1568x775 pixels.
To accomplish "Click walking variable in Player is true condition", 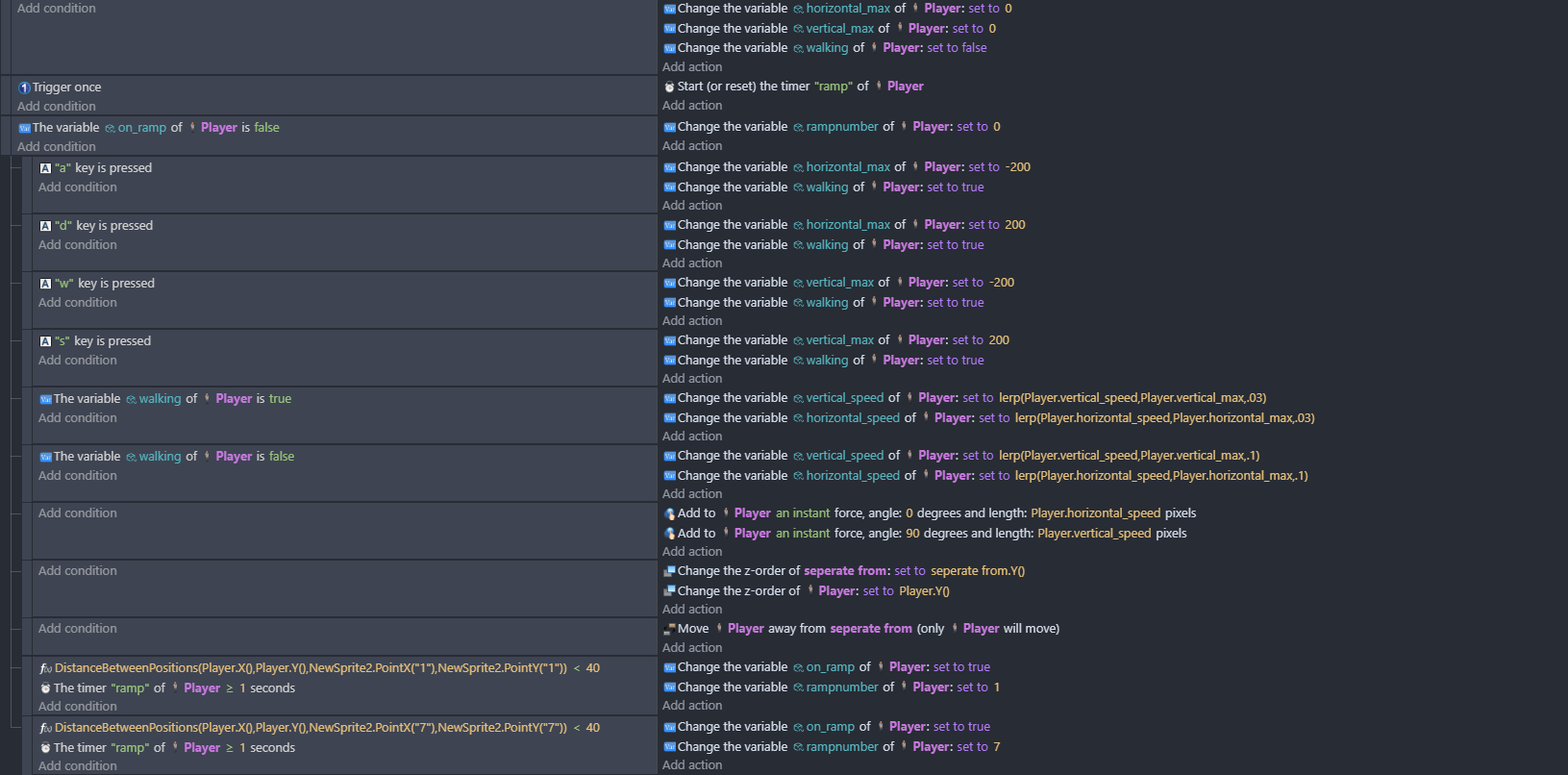I will 160,399.
